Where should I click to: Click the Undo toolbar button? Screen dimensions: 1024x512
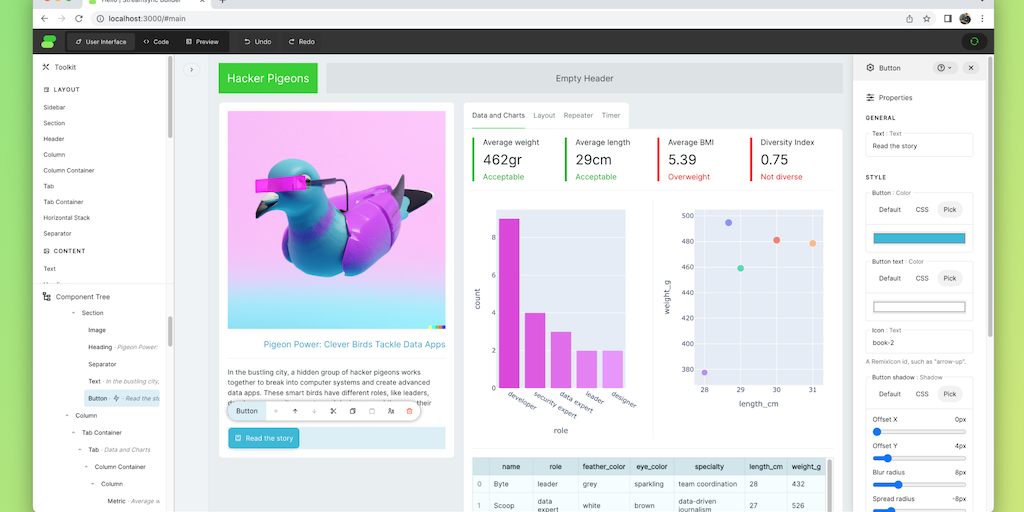257,42
